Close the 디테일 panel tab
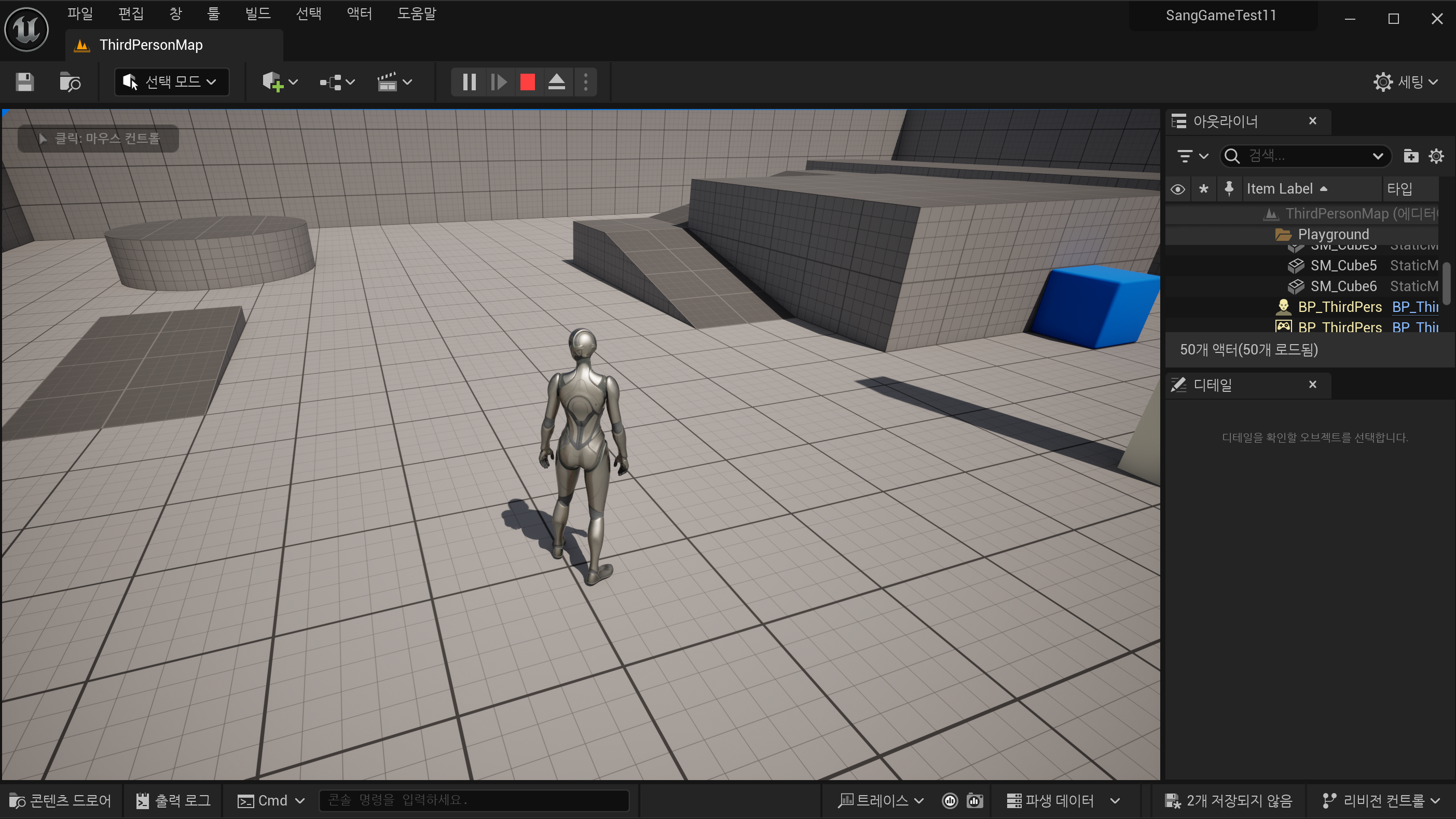The height and width of the screenshot is (819, 1456). click(1312, 385)
